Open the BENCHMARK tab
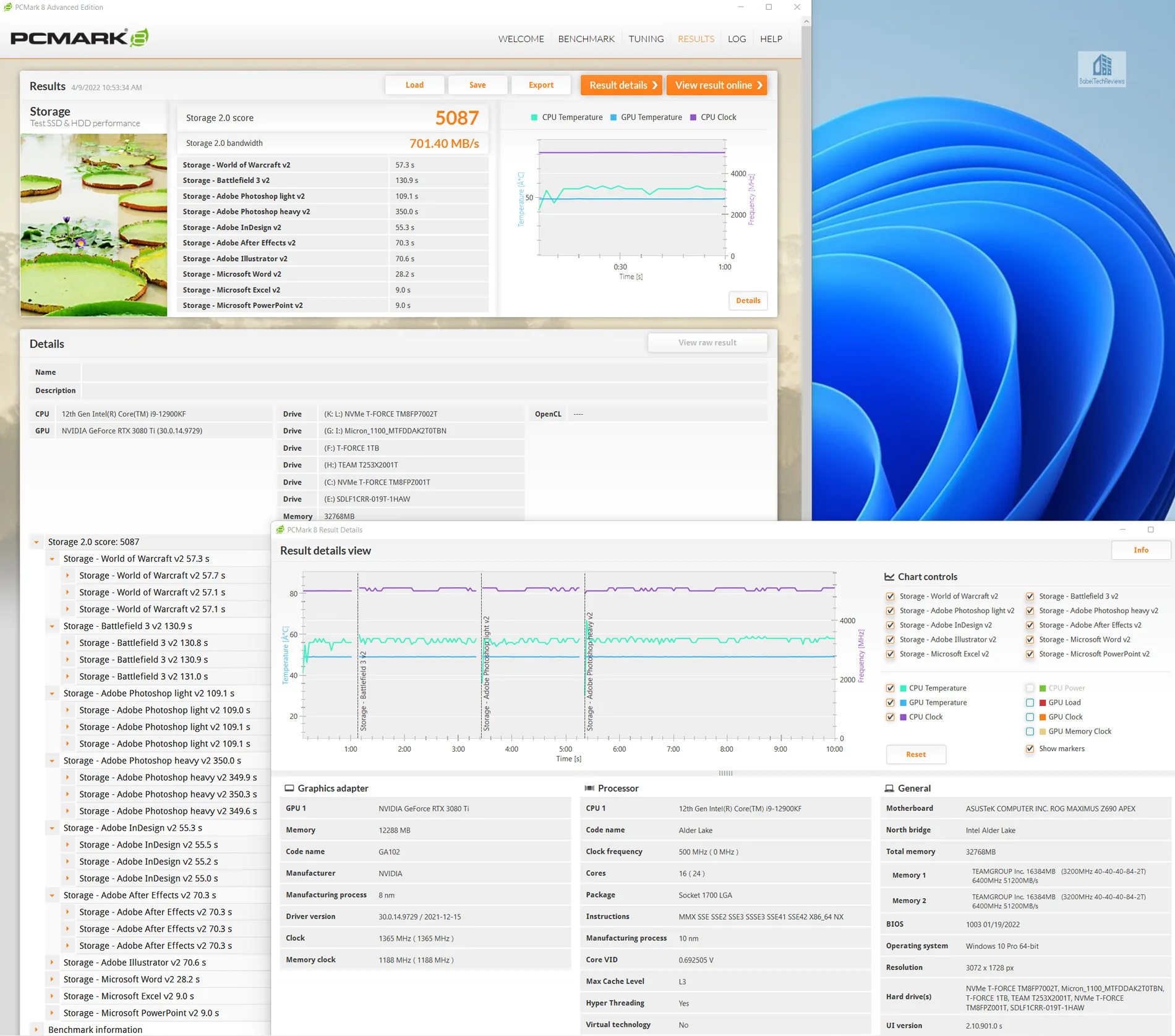Image resolution: width=1175 pixels, height=1036 pixels. point(586,38)
